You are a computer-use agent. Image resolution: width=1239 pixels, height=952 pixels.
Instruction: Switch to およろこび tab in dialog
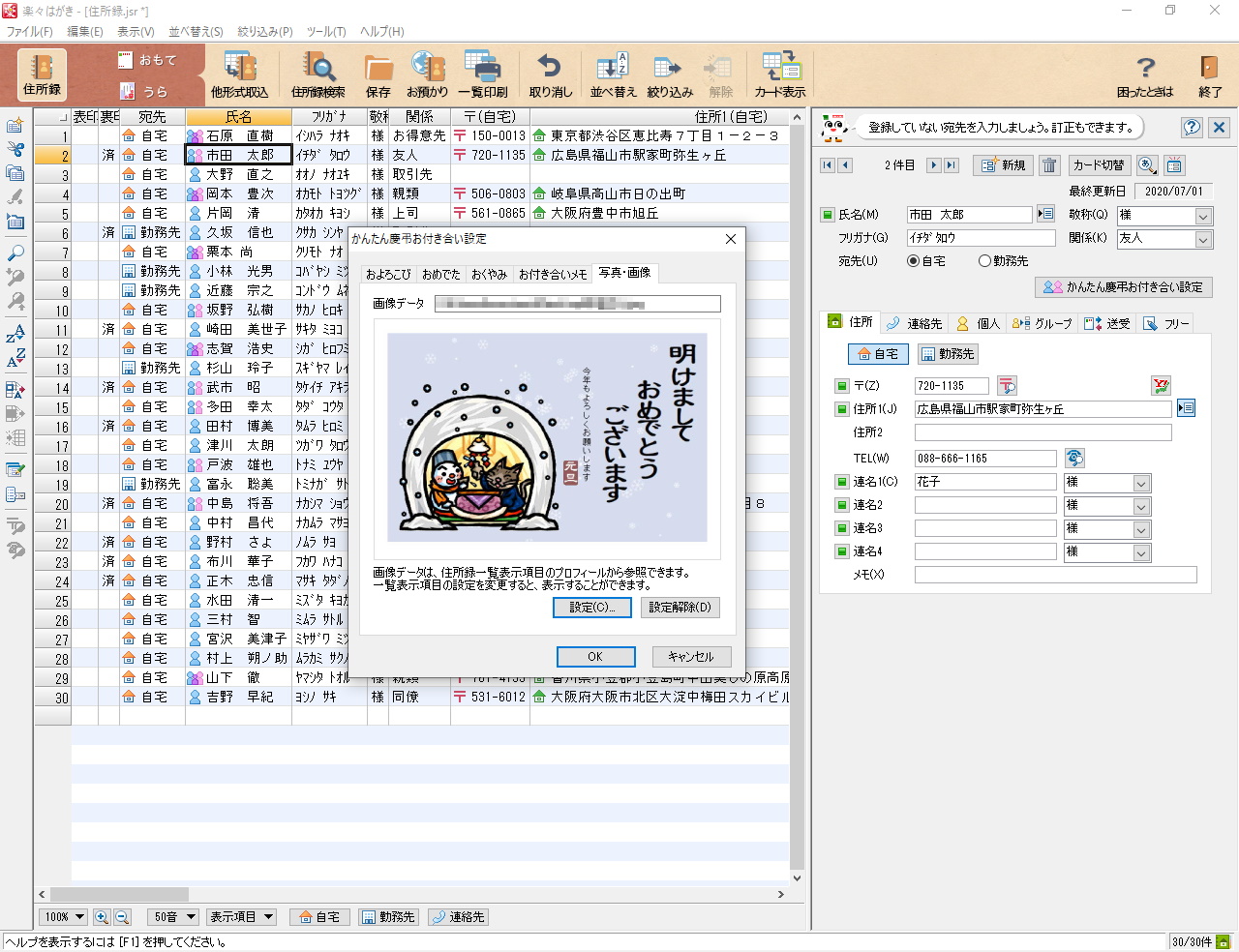pyautogui.click(x=388, y=275)
